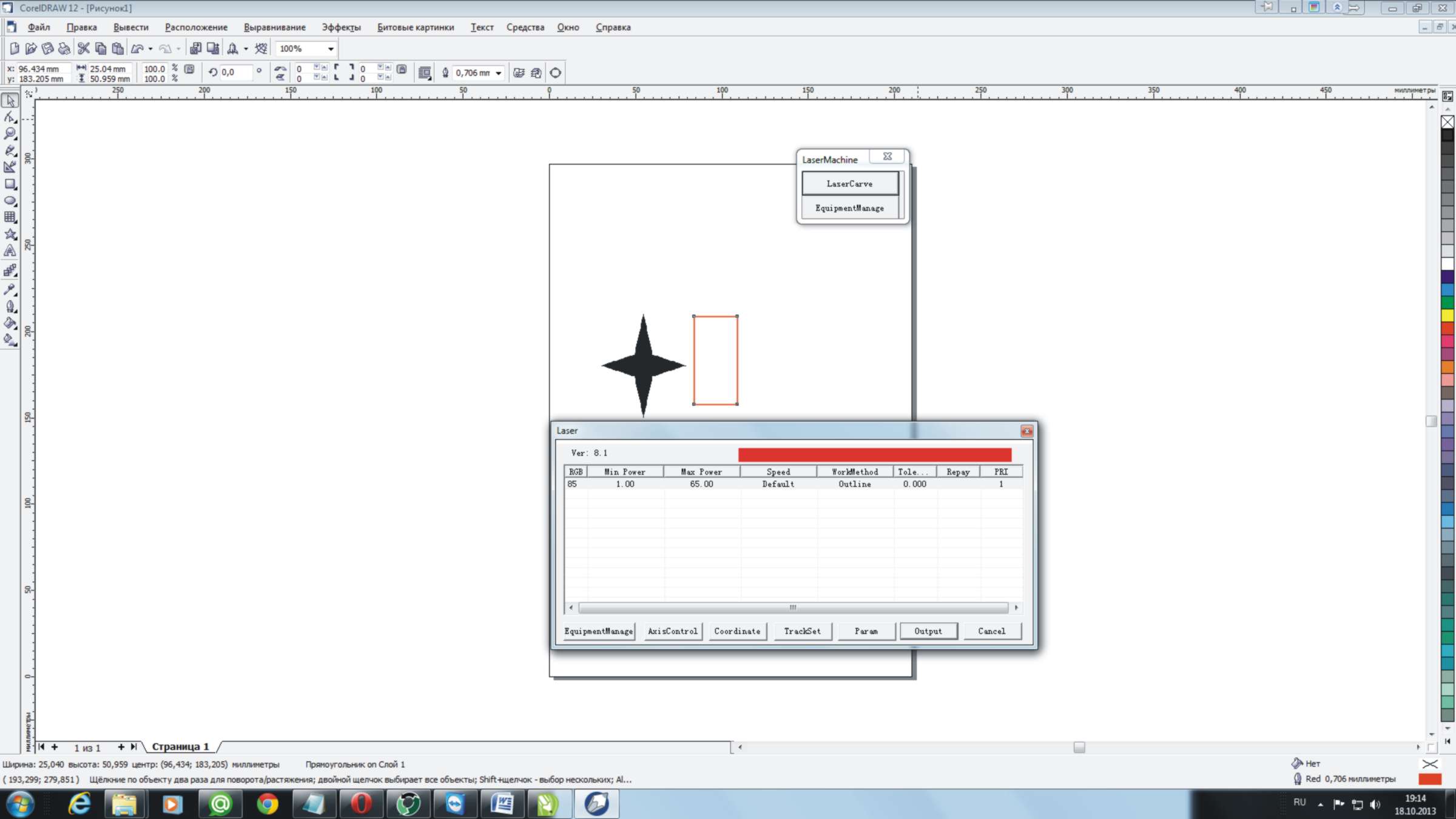This screenshot has width=1456, height=819.
Task: Click the Cut scissors icon
Action: tap(84, 49)
